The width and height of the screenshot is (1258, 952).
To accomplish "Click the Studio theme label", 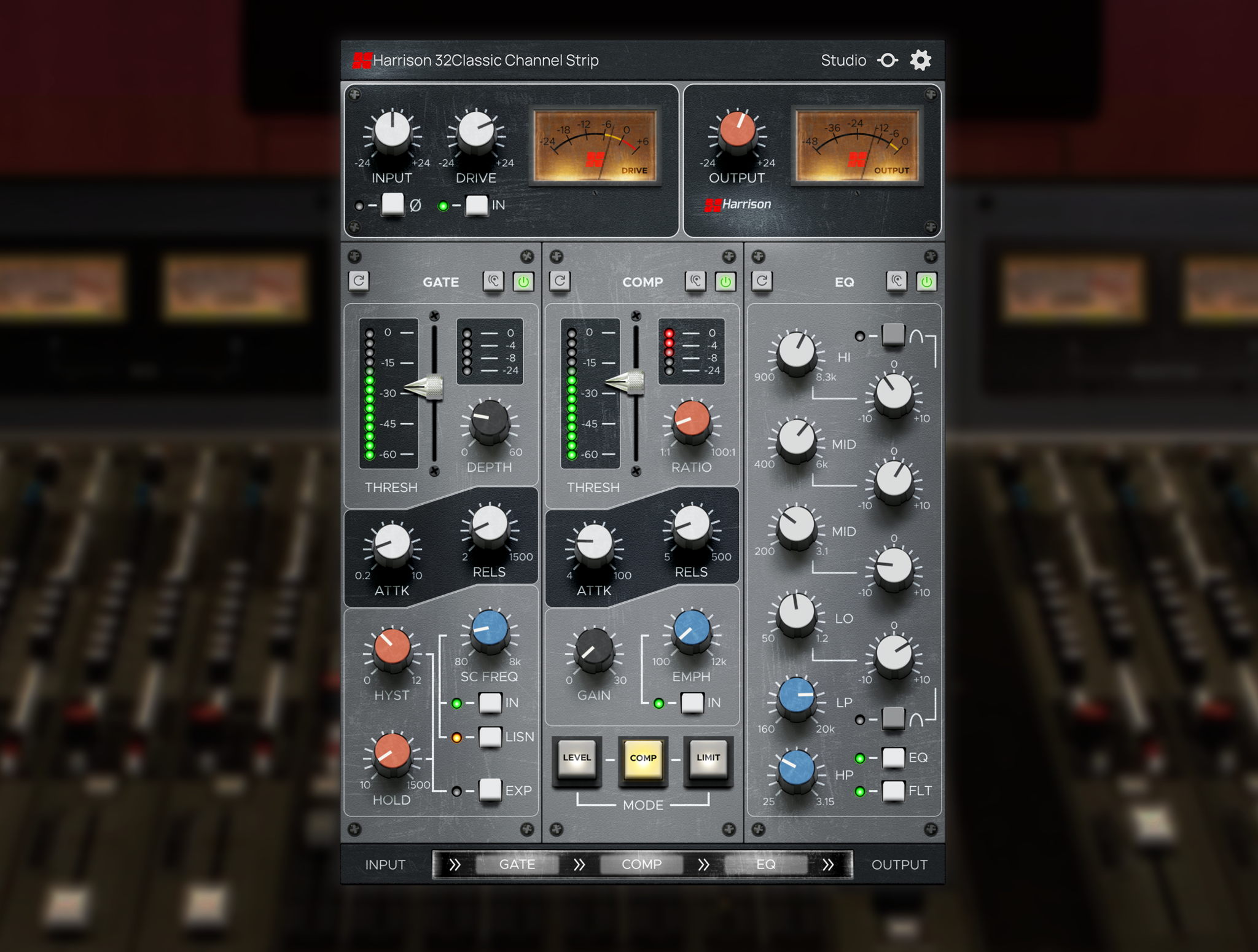I will 843,60.
